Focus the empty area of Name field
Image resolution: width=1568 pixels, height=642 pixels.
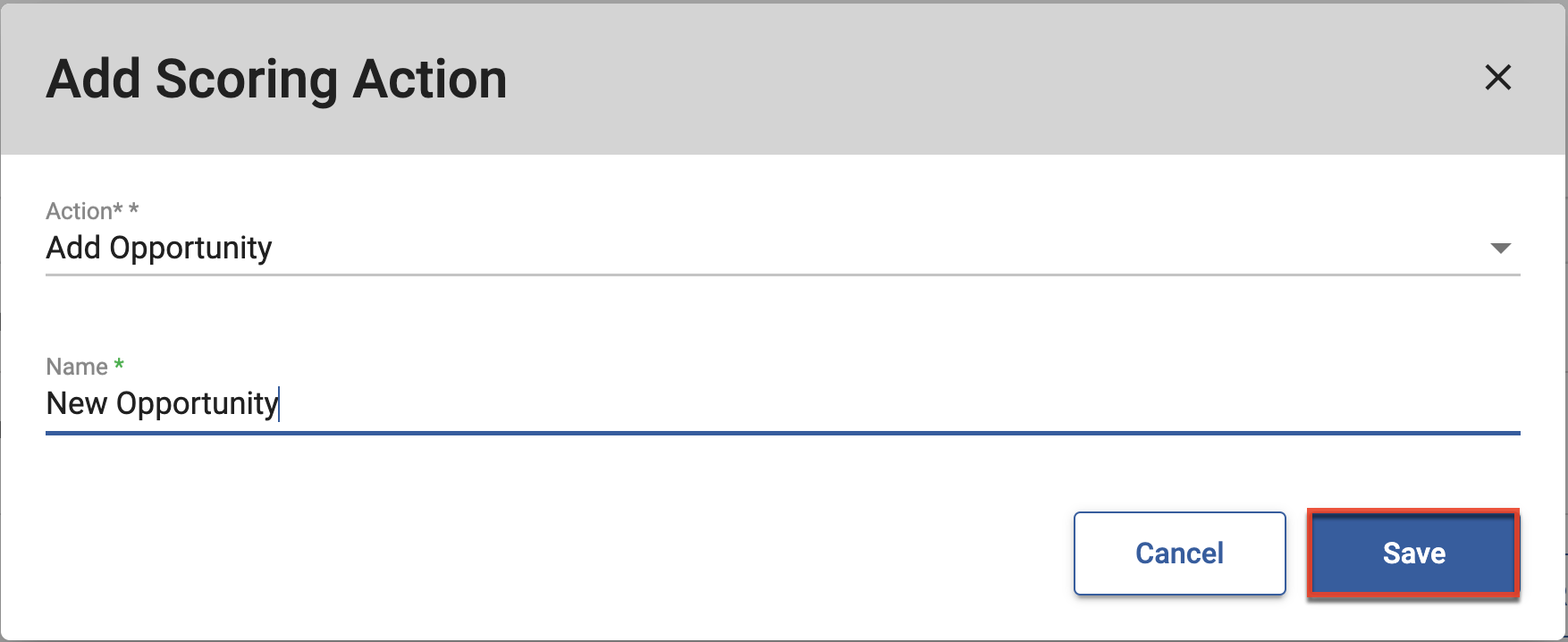[894, 404]
